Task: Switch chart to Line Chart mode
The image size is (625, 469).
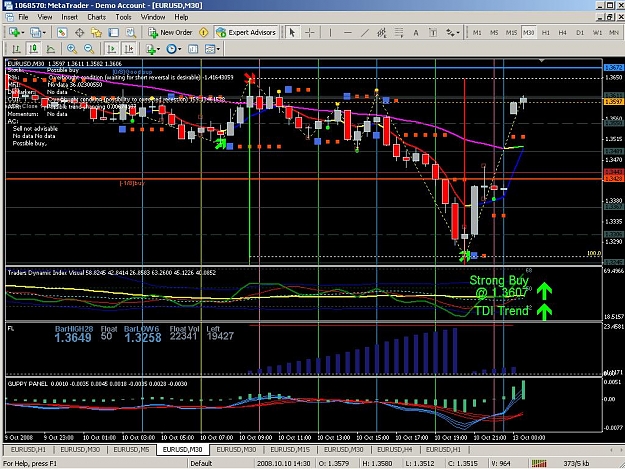Action: [51, 49]
